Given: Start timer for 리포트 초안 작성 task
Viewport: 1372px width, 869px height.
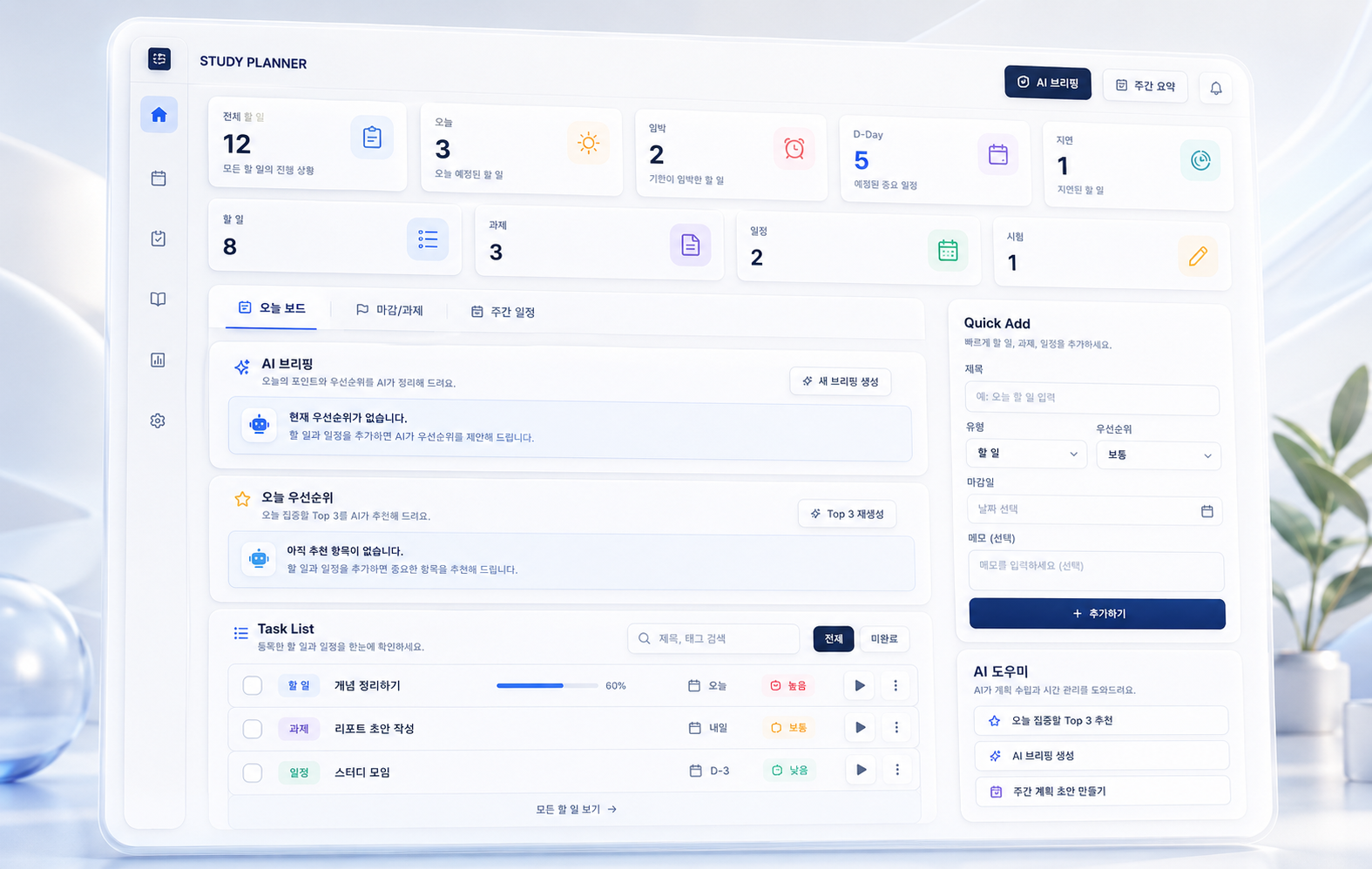Looking at the screenshot, I should pyautogui.click(x=861, y=727).
